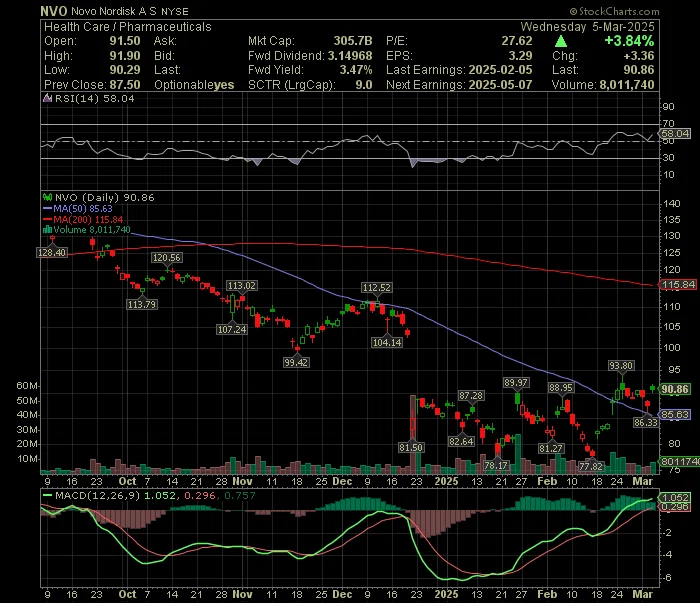This screenshot has width=700, height=603.
Task: Click the RSI(14) indicator icon
Action: [x=47, y=99]
